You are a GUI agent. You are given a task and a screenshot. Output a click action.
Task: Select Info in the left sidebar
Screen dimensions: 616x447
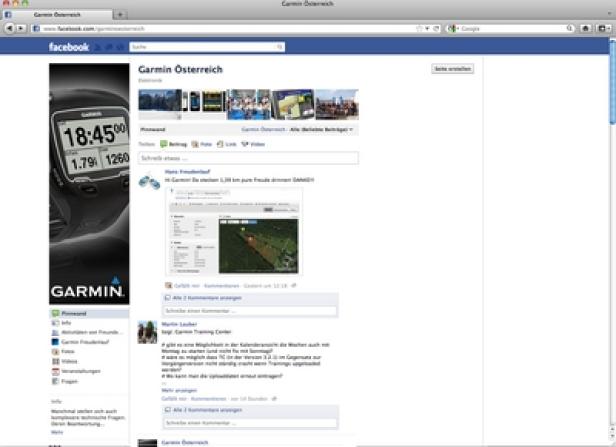tap(66, 322)
